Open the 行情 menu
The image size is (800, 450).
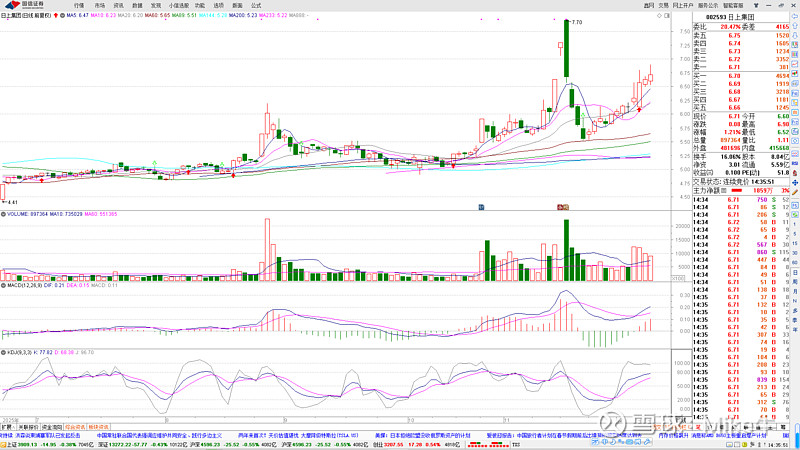point(79,5)
